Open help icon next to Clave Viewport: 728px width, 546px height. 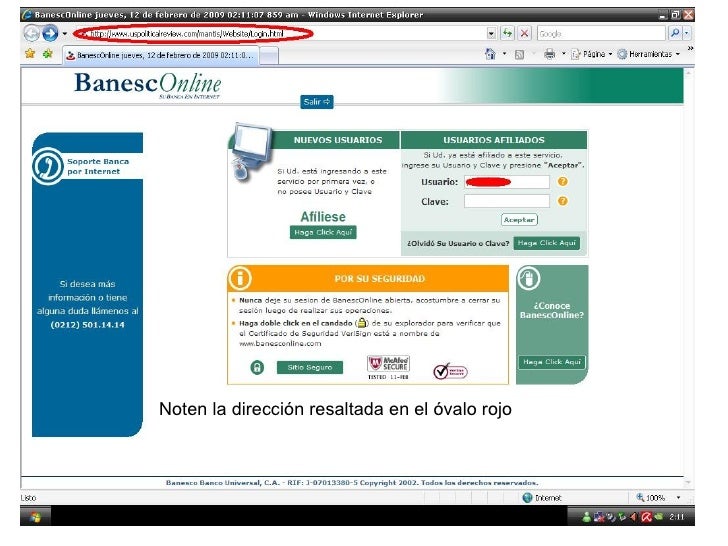[x=563, y=201]
